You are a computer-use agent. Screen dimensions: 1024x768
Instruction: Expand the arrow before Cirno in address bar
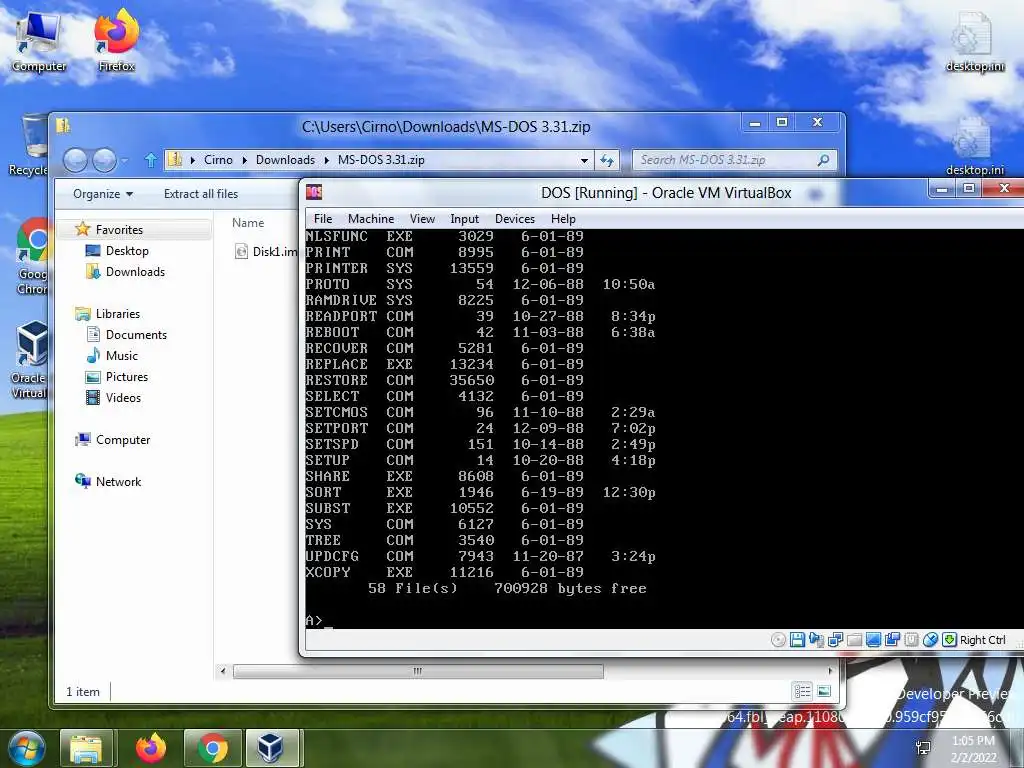click(193, 160)
